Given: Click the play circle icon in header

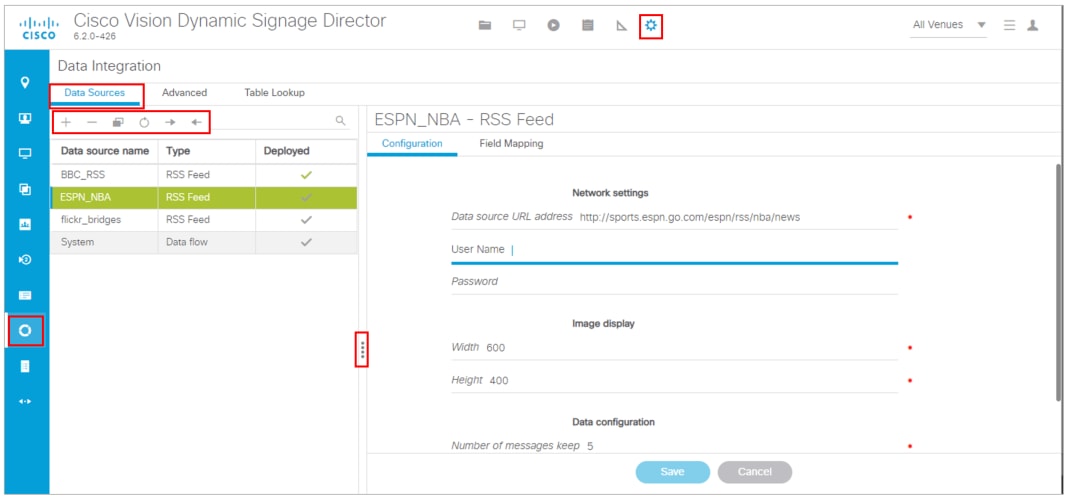Looking at the screenshot, I should click(x=553, y=25).
